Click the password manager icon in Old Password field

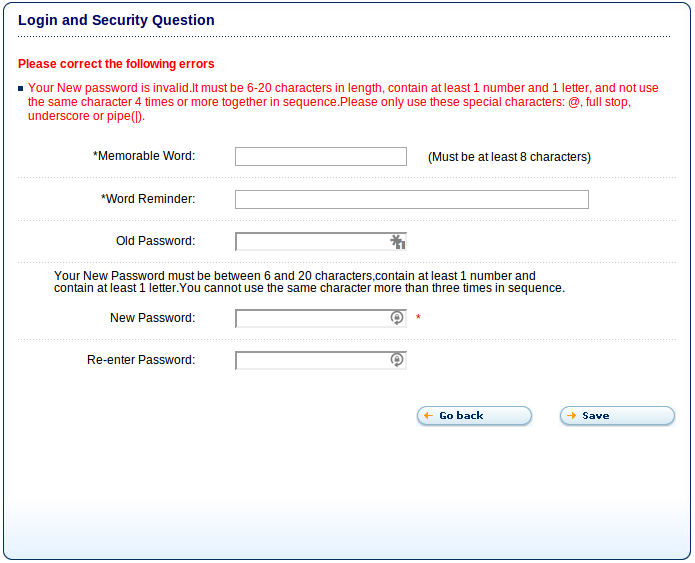[x=398, y=242]
